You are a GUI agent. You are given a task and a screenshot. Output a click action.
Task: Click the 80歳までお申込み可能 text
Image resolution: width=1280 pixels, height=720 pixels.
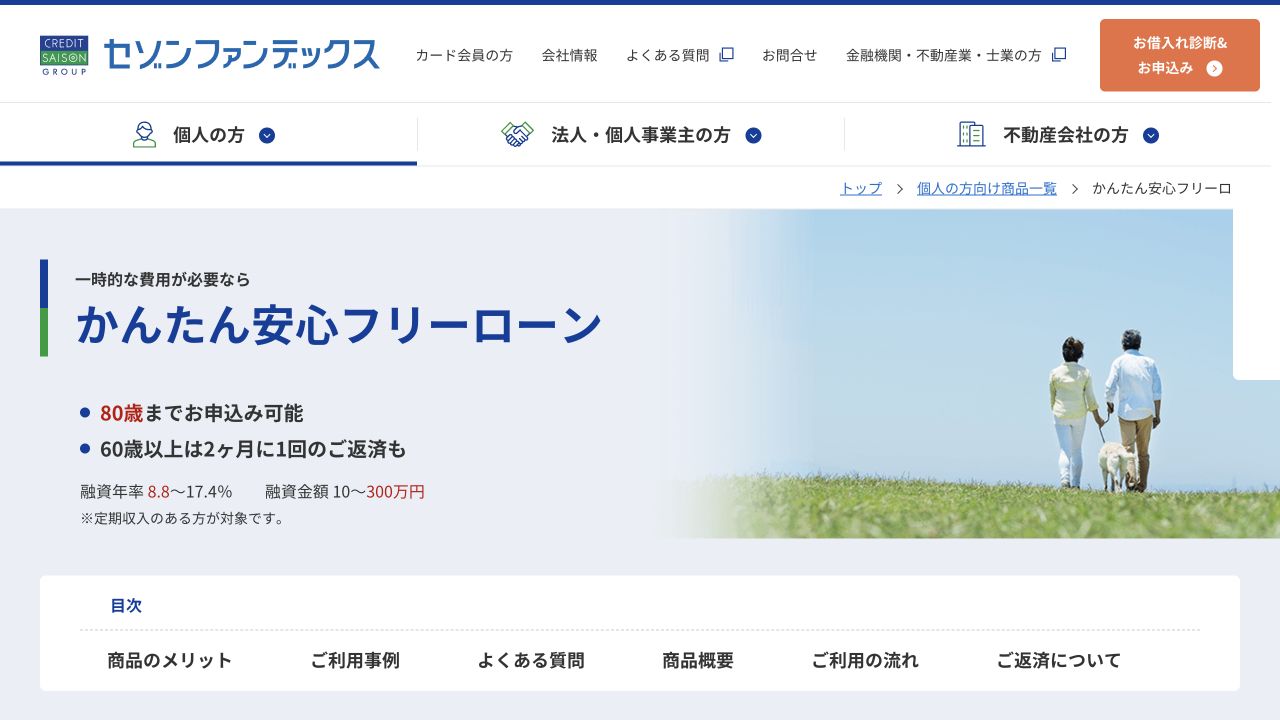click(201, 413)
